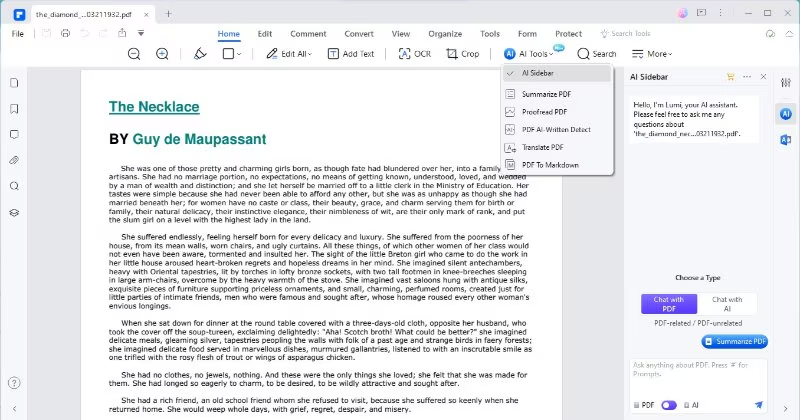Open the Organize tab

coord(445,34)
